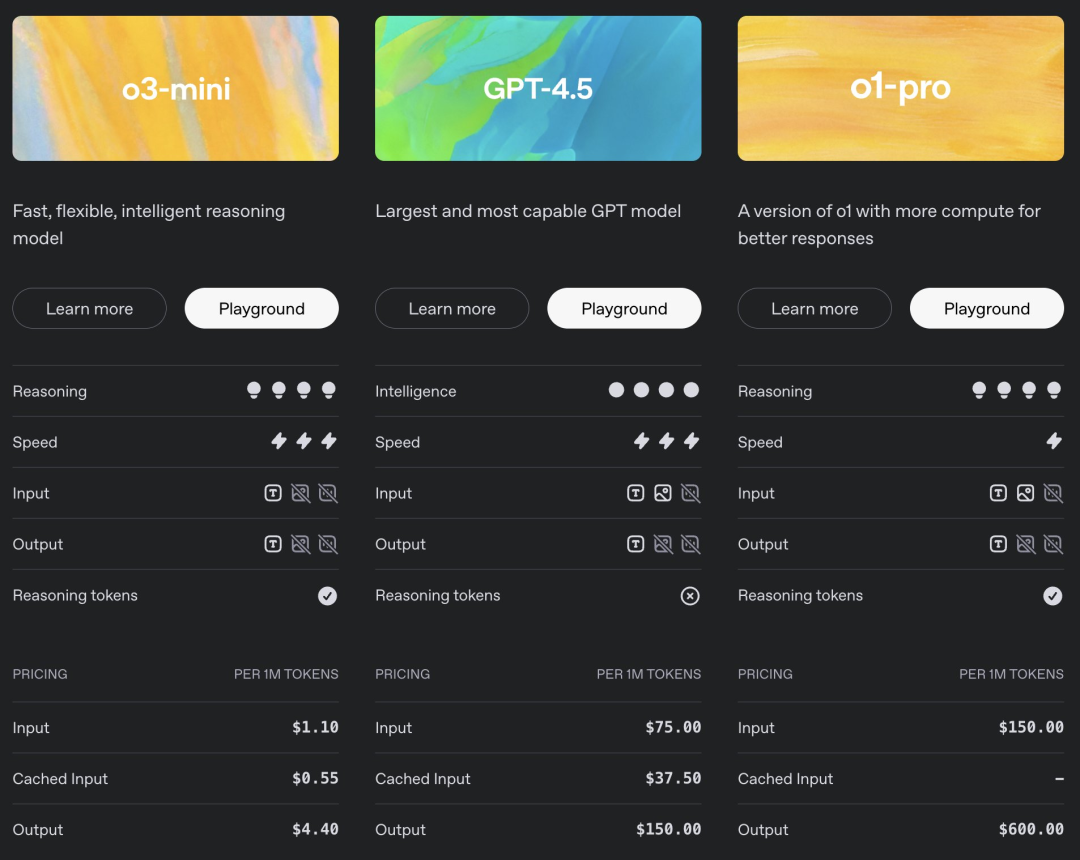Click o1-pro disabled audio output icon
The image size is (1080, 860).
click(x=1053, y=544)
